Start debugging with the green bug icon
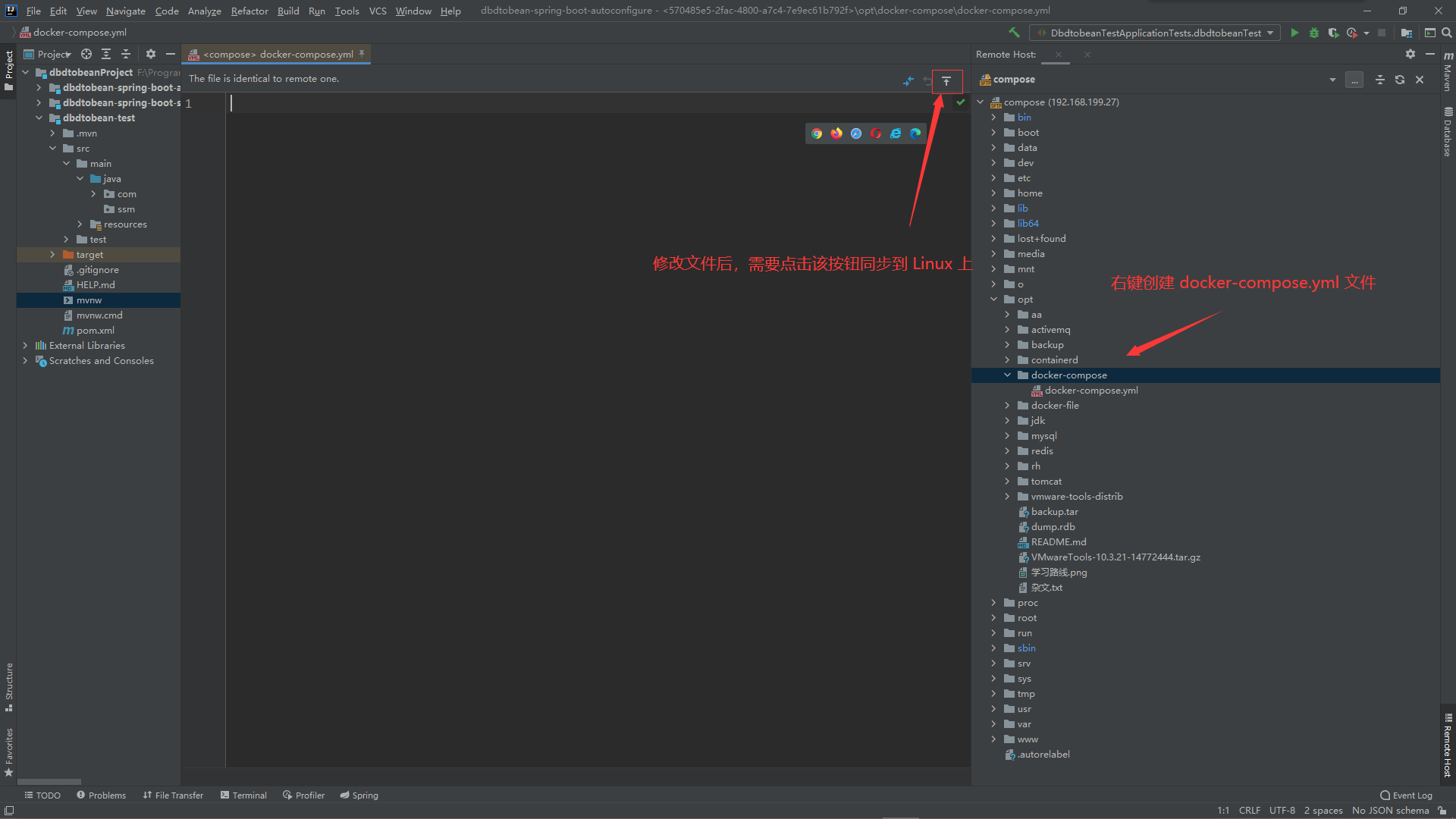Image resolution: width=1456 pixels, height=819 pixels. (x=1314, y=33)
